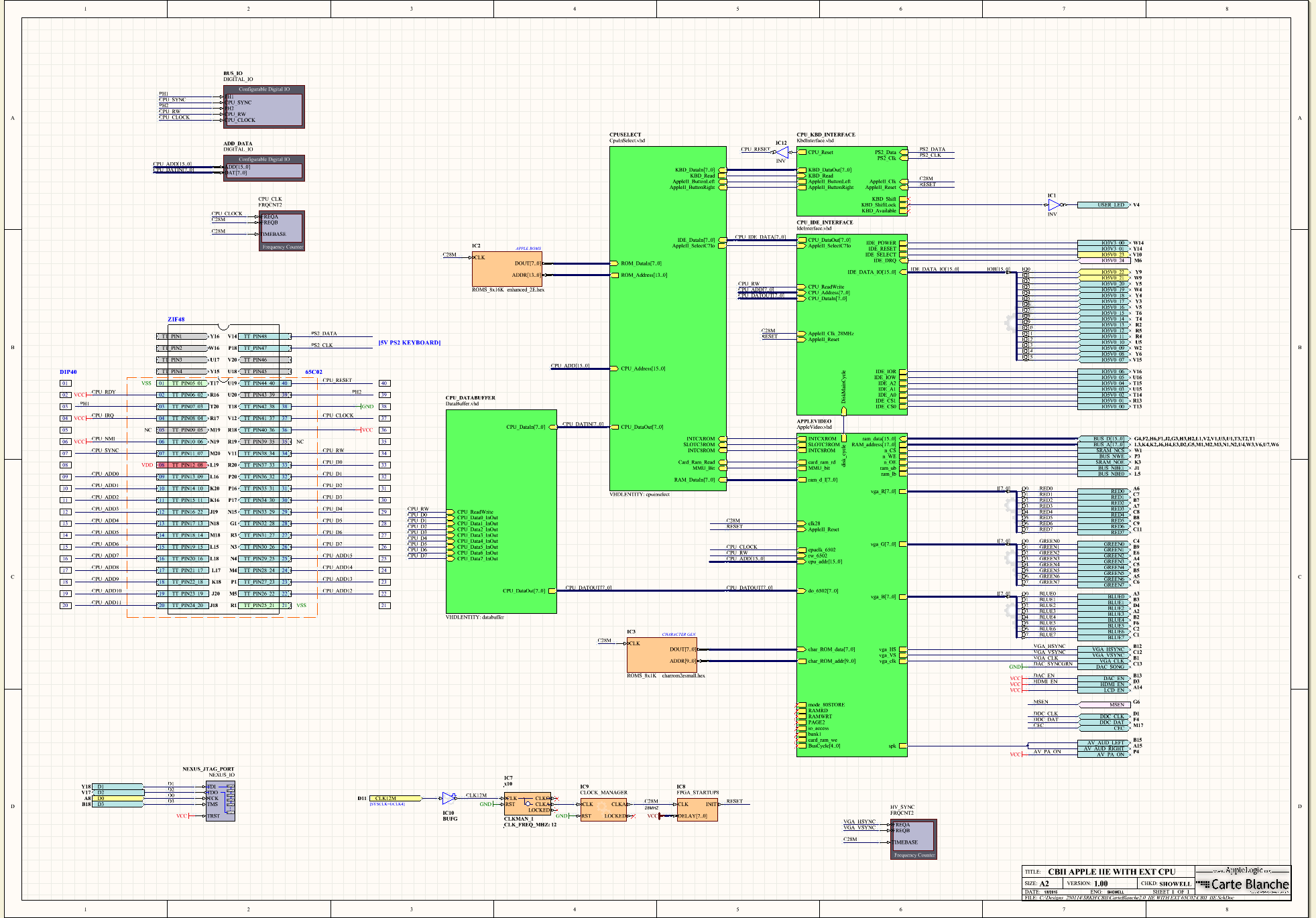
Task: Select the NEXUS_JTAG_PORT connector block
Action: (x=220, y=801)
